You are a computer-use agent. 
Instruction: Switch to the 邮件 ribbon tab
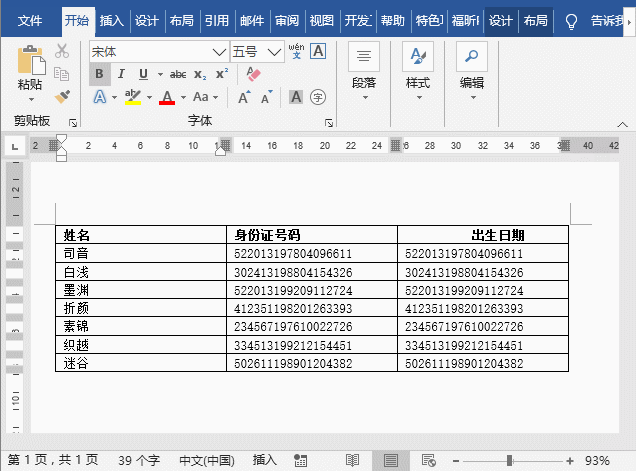pyautogui.click(x=251, y=21)
